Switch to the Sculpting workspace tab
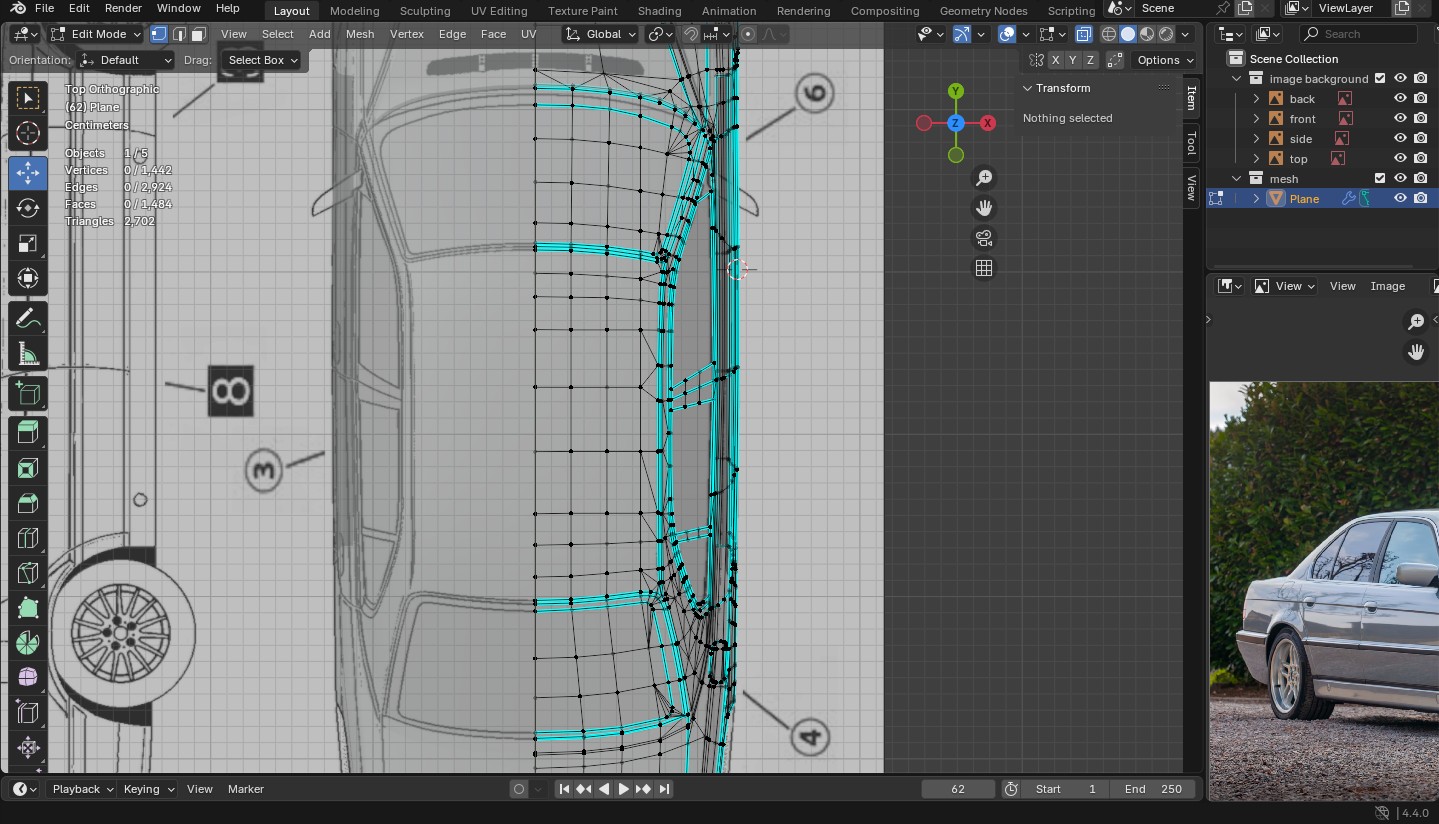The image size is (1439, 824). (425, 11)
